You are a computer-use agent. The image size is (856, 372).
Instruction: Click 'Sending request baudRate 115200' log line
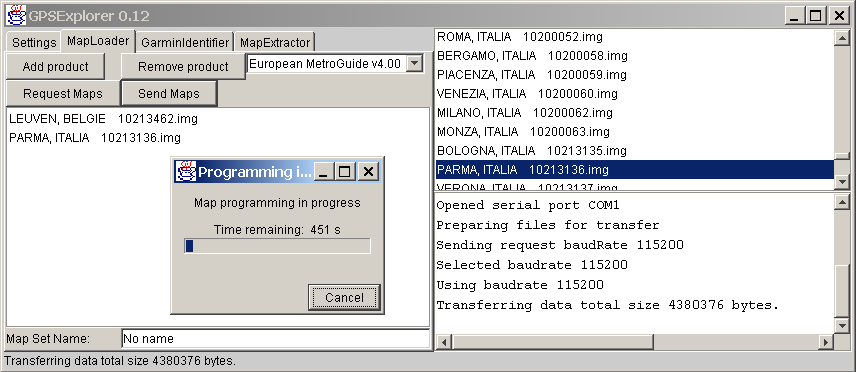(560, 245)
